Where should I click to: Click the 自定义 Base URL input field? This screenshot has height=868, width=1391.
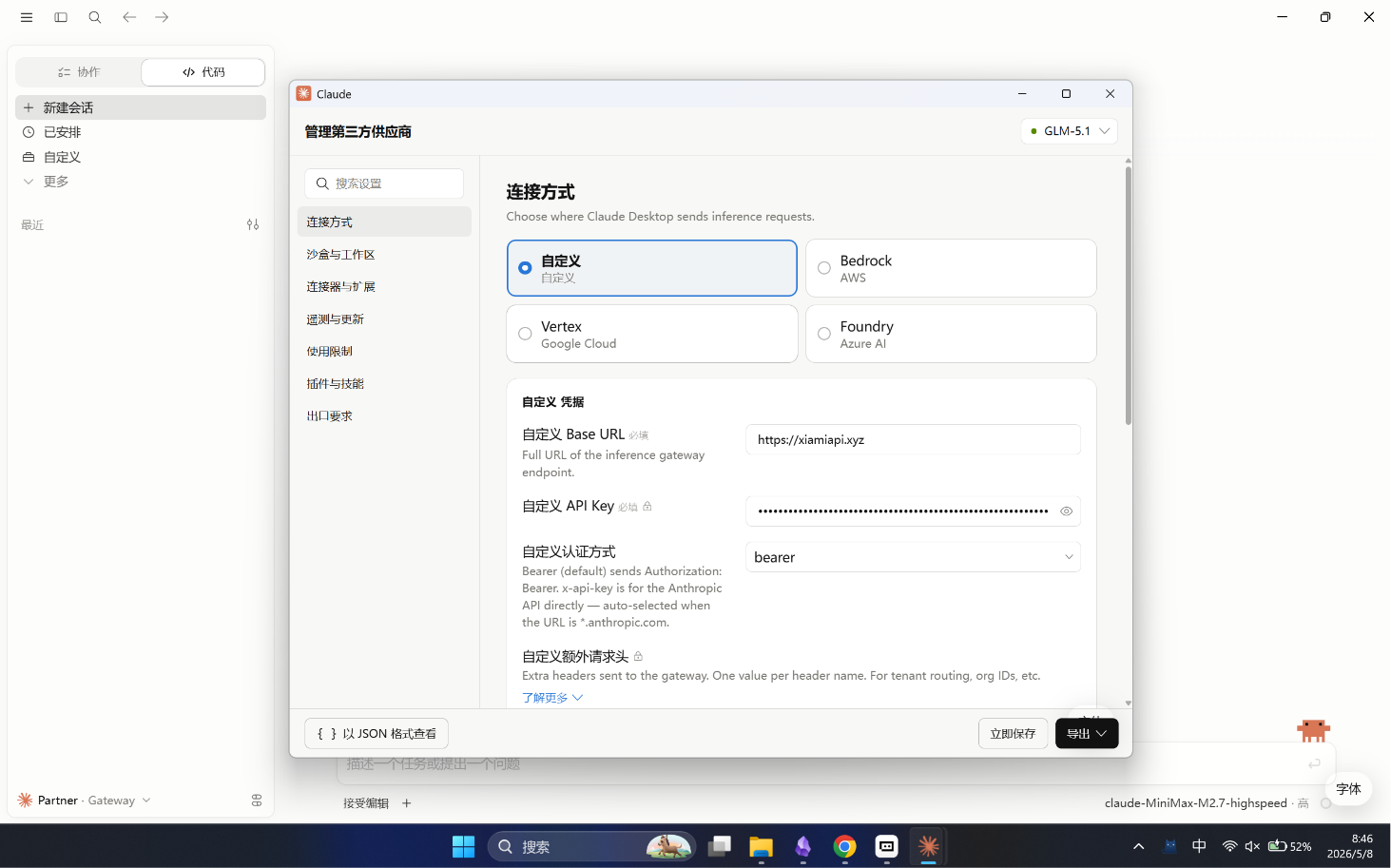(913, 440)
